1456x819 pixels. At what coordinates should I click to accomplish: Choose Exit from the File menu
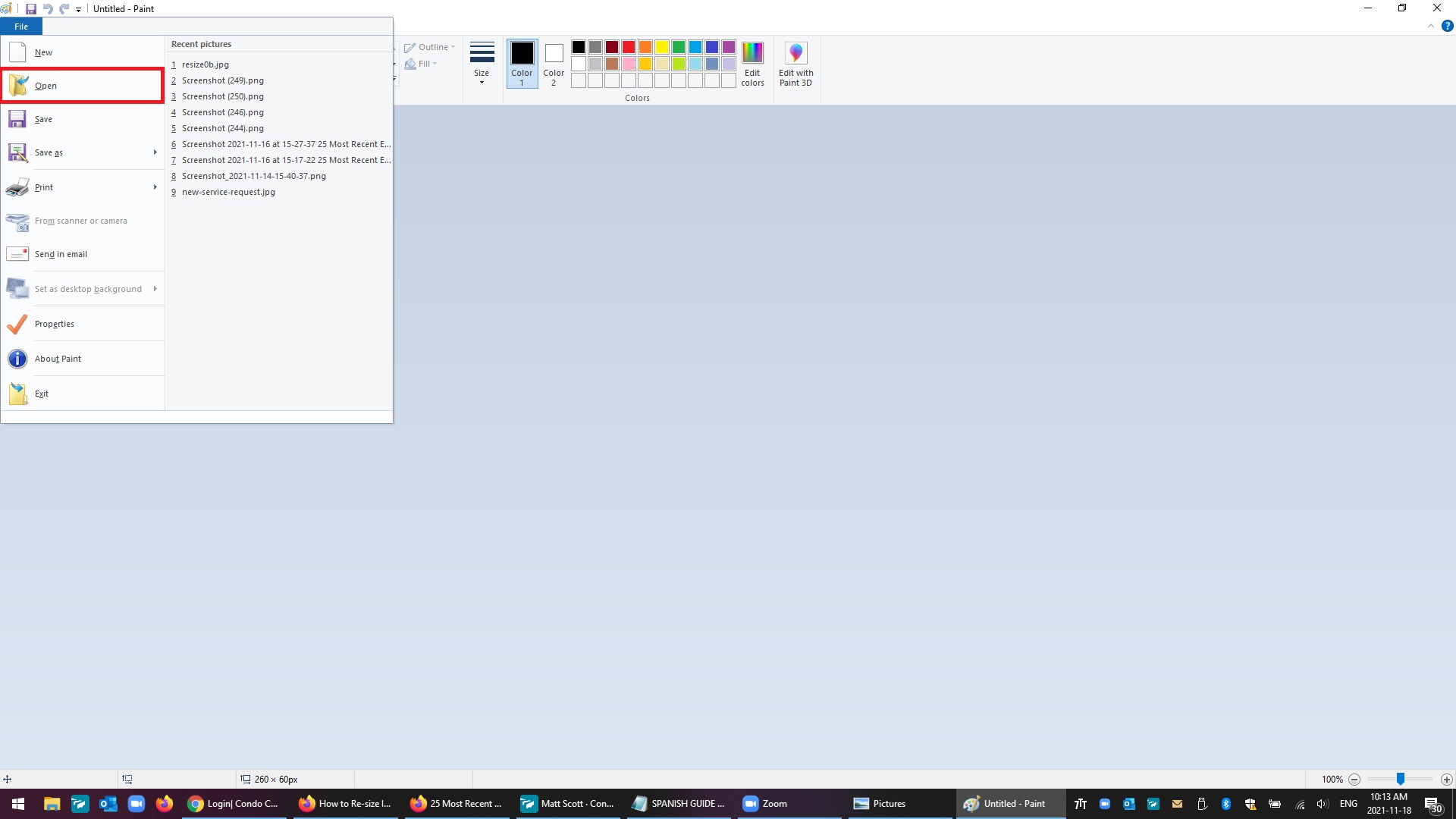(83, 394)
